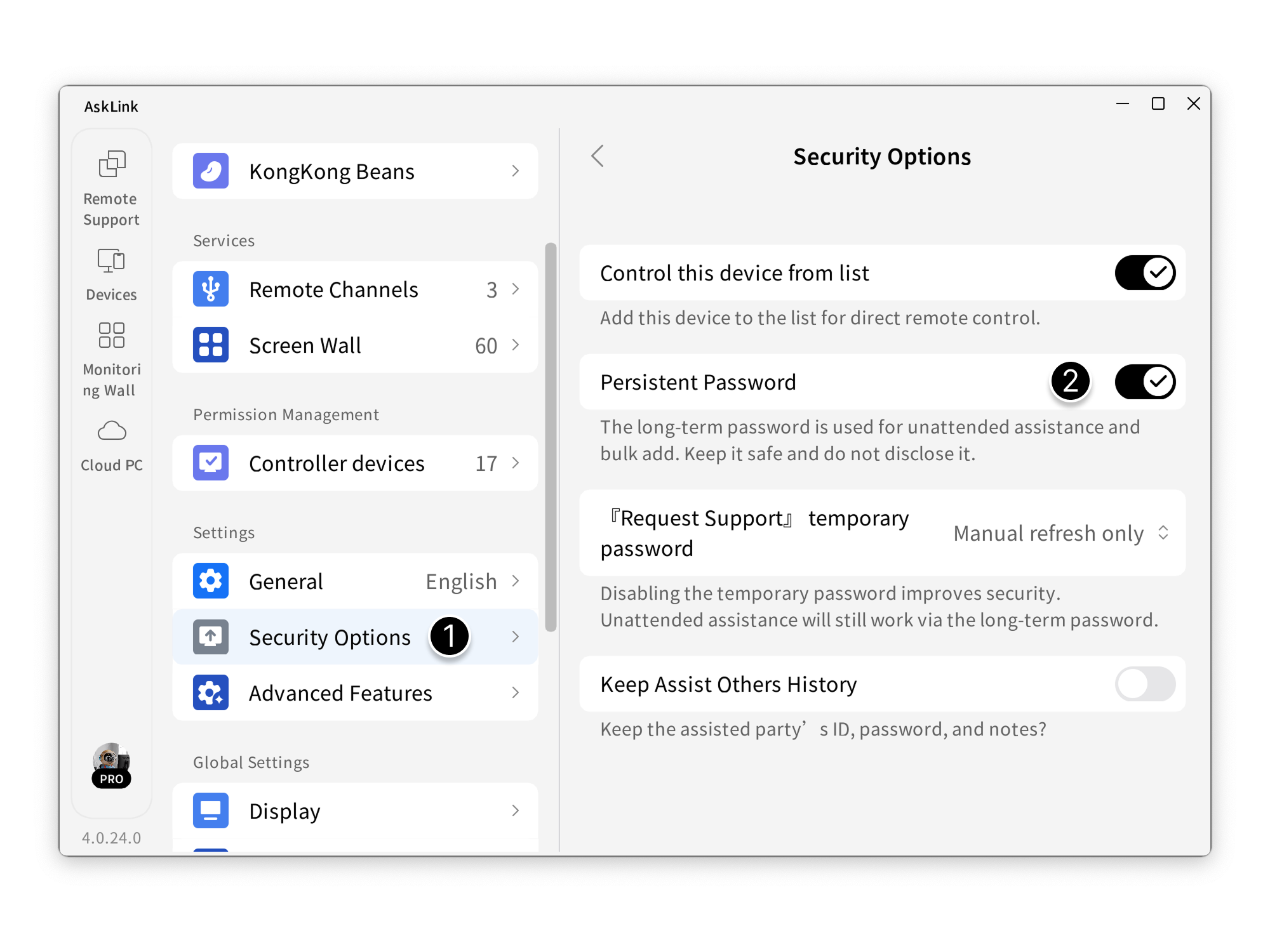This screenshot has height=952, width=1270.
Task: Select the Security Options menu item
Action: 330,637
